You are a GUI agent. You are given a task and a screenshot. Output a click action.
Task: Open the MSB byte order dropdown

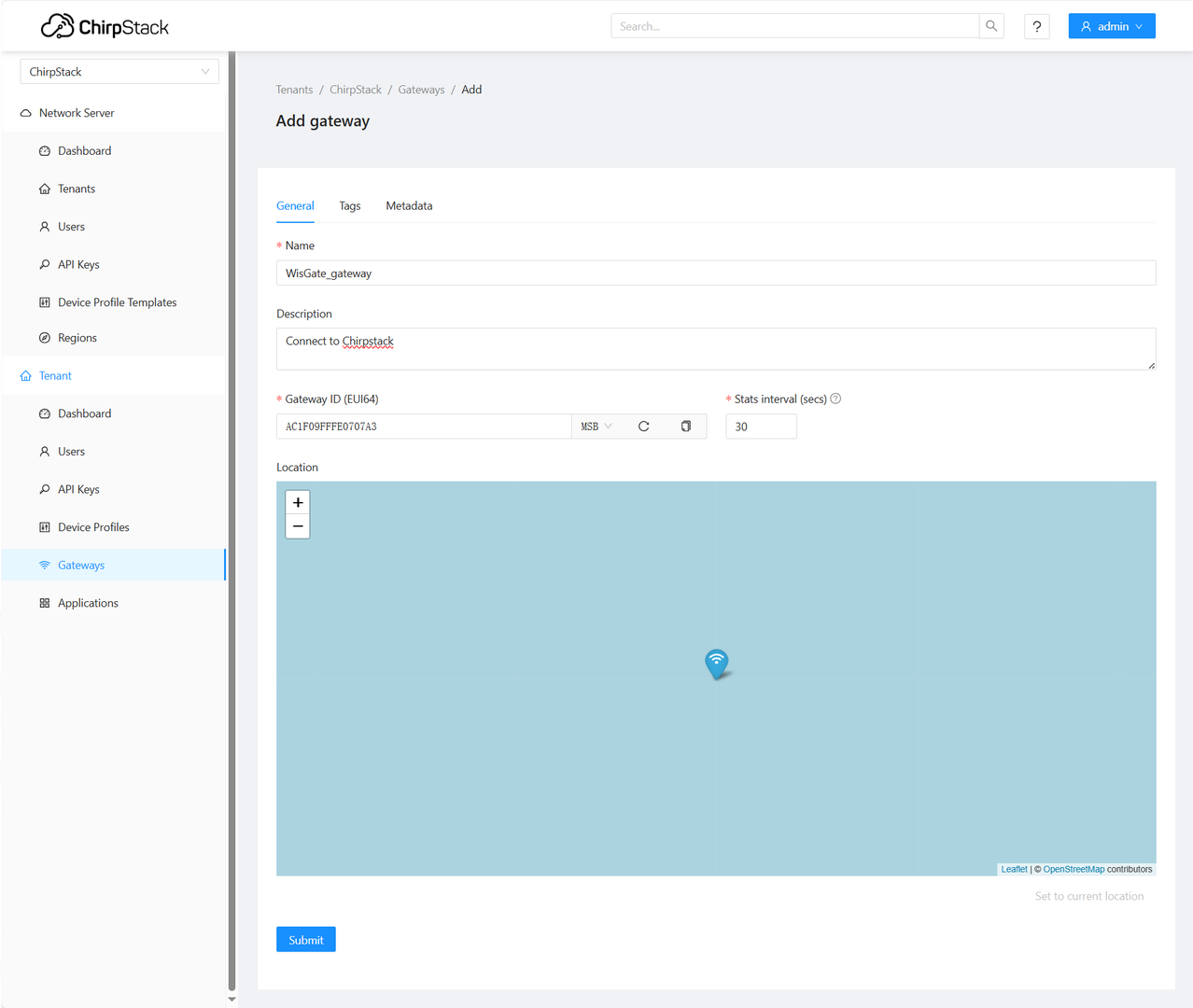click(596, 427)
